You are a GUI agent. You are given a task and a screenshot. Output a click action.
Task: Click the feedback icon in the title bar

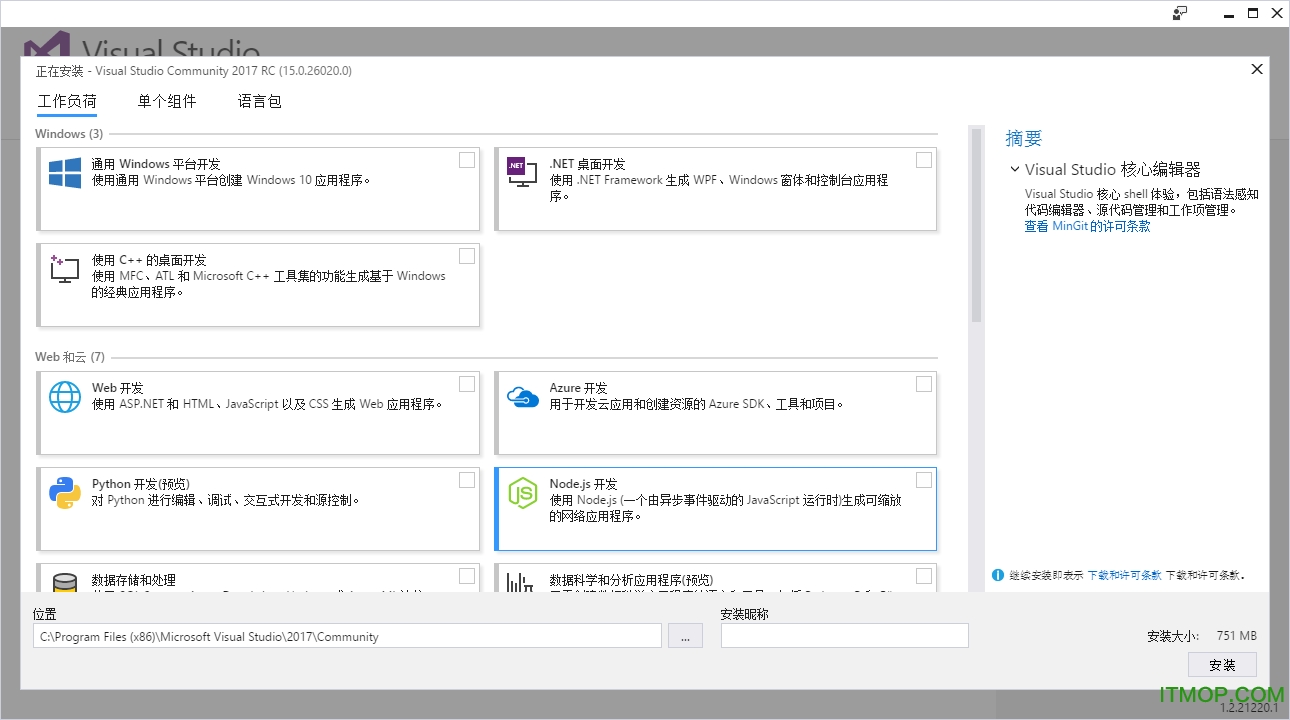(1180, 13)
